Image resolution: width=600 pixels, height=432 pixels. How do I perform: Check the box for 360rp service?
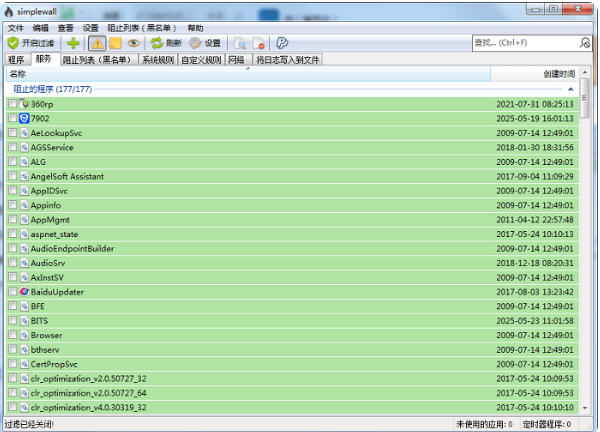point(13,104)
